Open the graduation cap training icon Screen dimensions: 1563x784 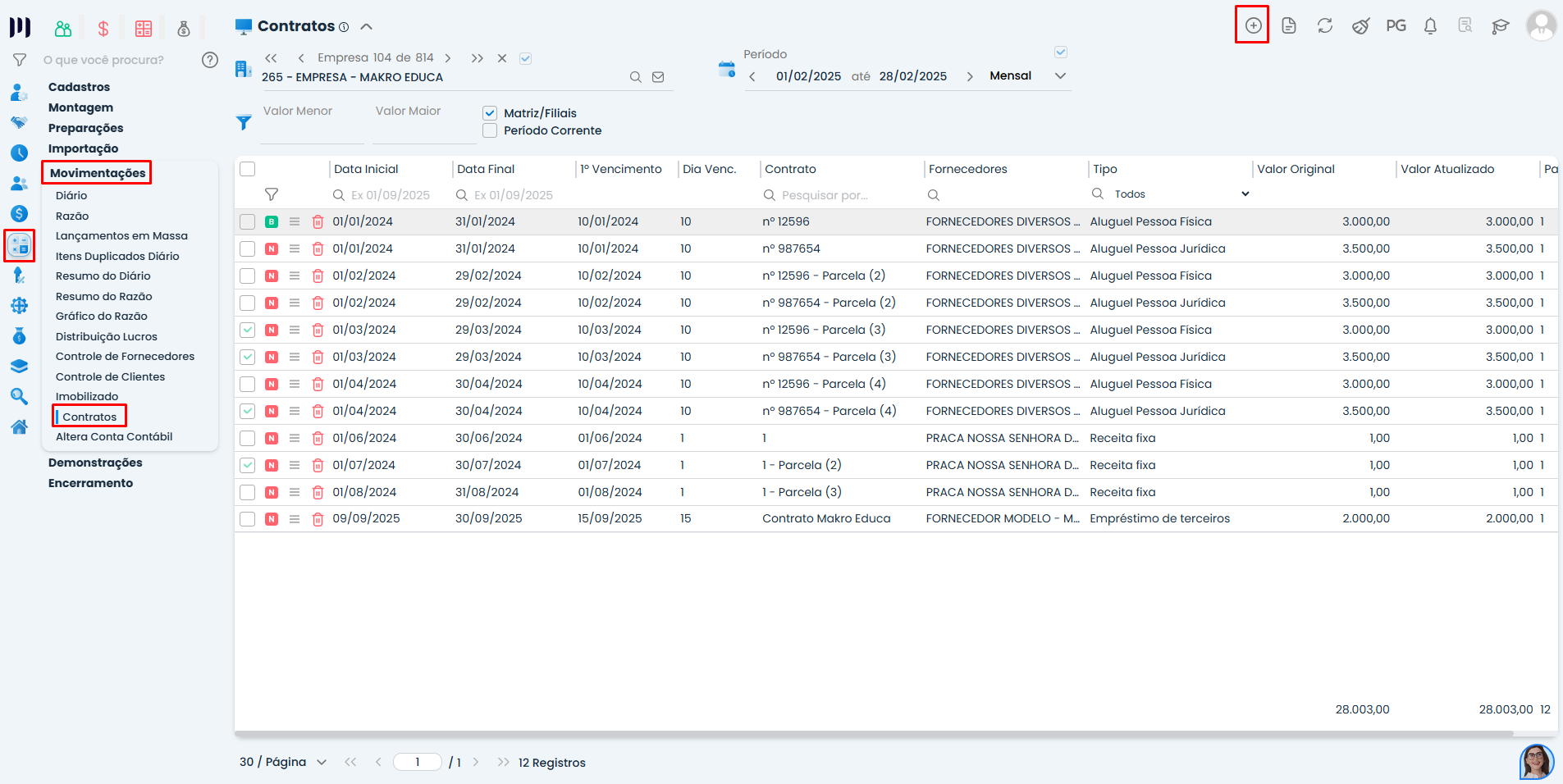coord(1500,26)
